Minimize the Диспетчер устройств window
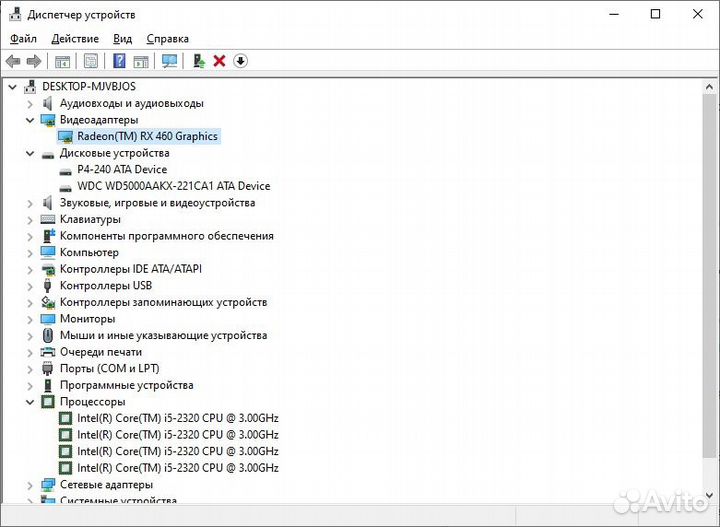The height and width of the screenshot is (527, 720). coord(614,14)
